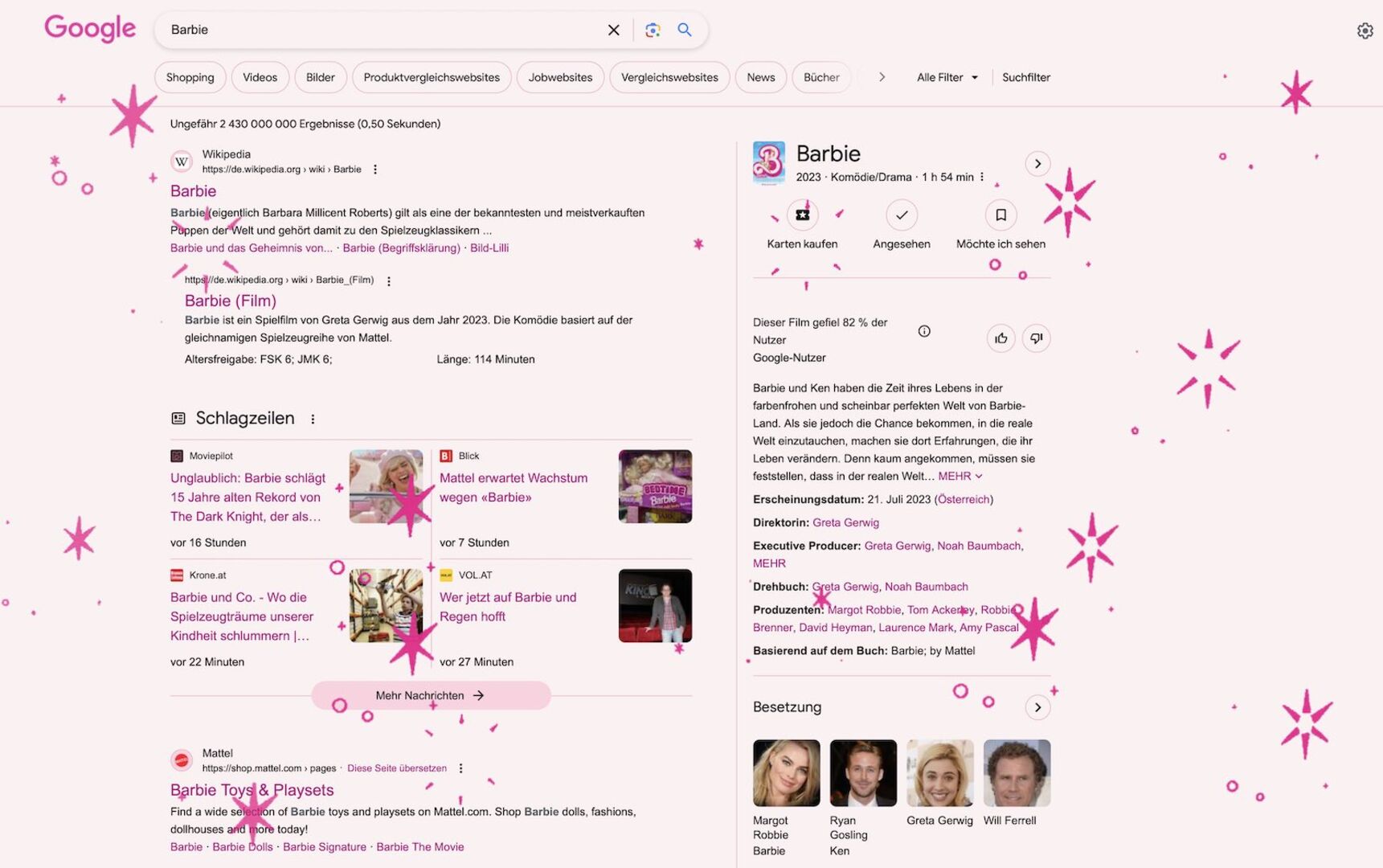Viewport: 1383px width, 868px height.
Task: Select the Karten kaufen ticket icon
Action: coord(801,215)
